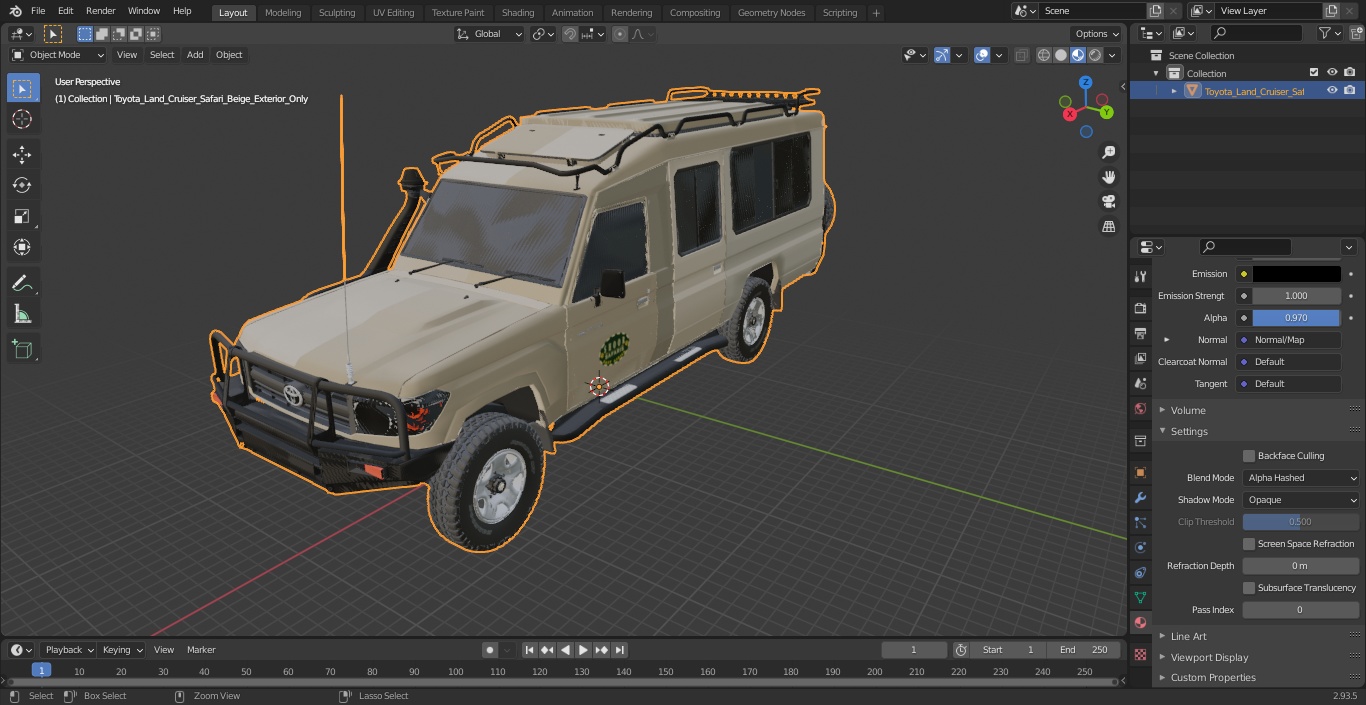This screenshot has width=1366, height=705.
Task: Open the Modifier properties wrench tab
Action: tap(1140, 497)
